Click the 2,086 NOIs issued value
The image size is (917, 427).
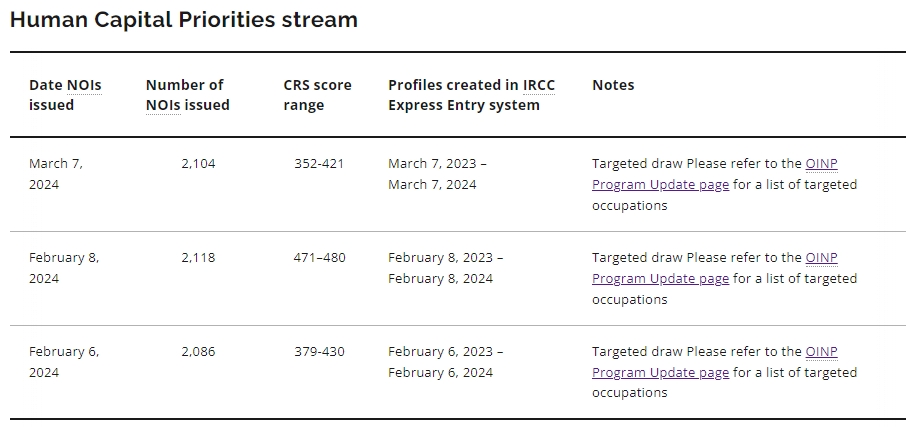pyautogui.click(x=198, y=351)
